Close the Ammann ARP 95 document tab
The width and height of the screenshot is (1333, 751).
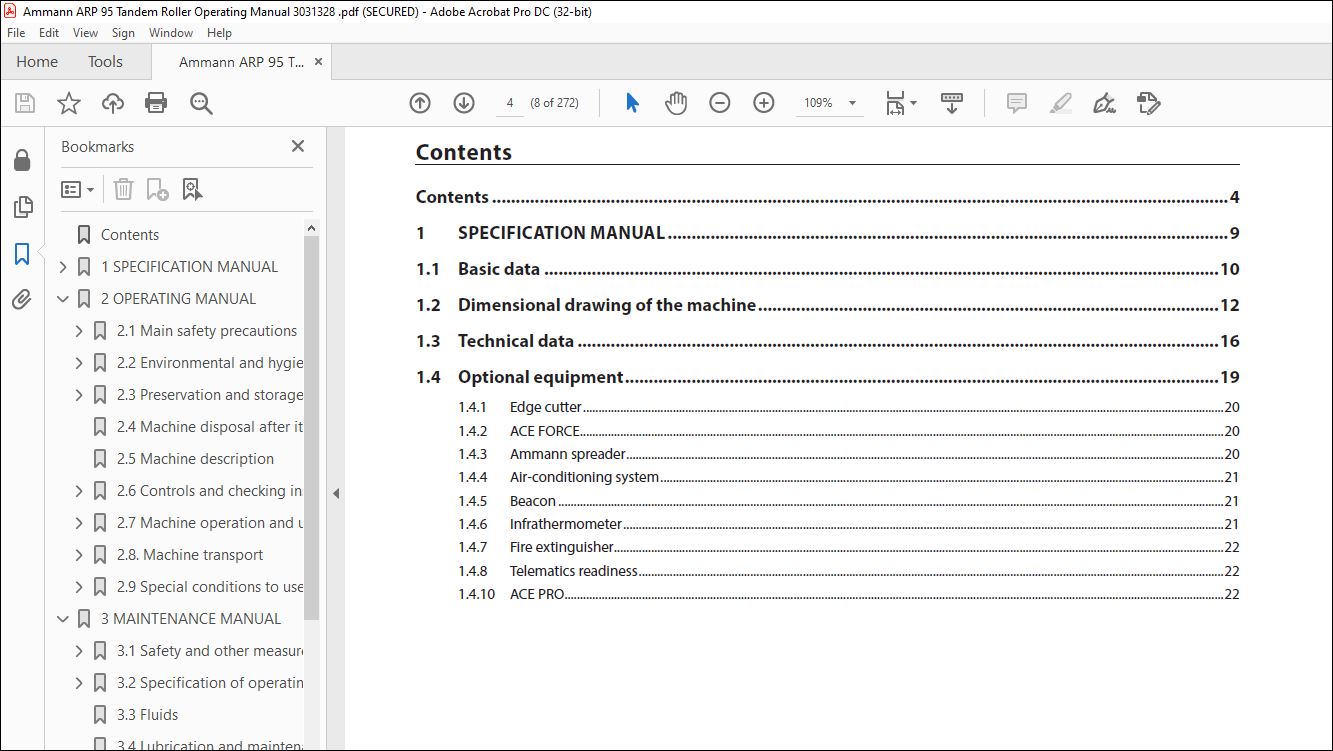point(319,62)
